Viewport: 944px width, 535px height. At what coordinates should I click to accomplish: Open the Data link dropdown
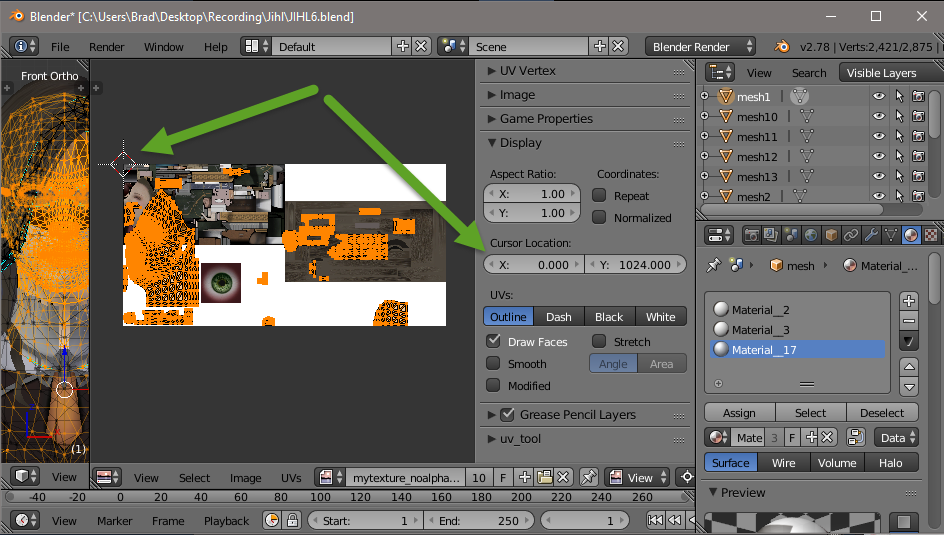(896, 438)
